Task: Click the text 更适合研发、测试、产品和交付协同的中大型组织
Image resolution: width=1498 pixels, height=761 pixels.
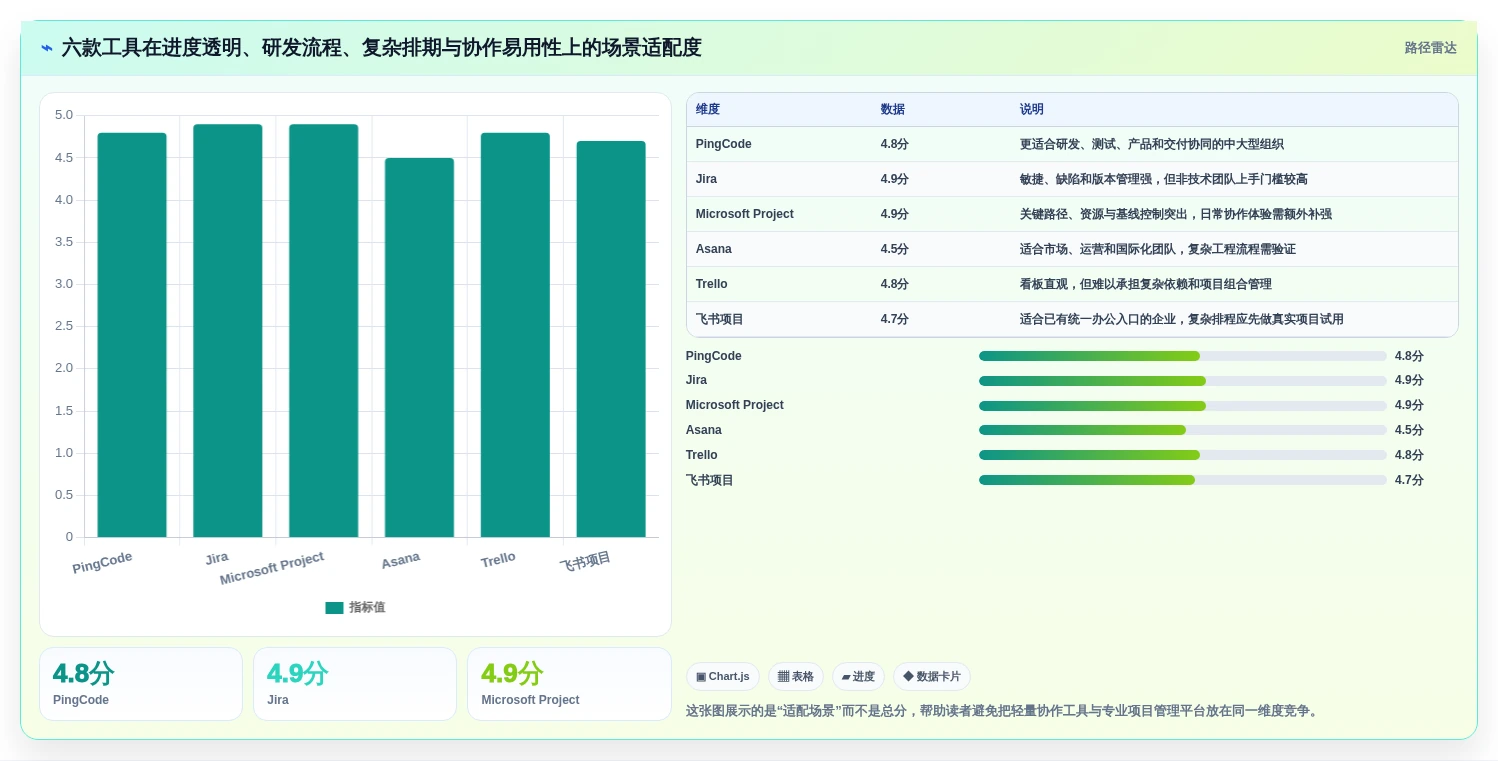Action: click(x=1152, y=144)
